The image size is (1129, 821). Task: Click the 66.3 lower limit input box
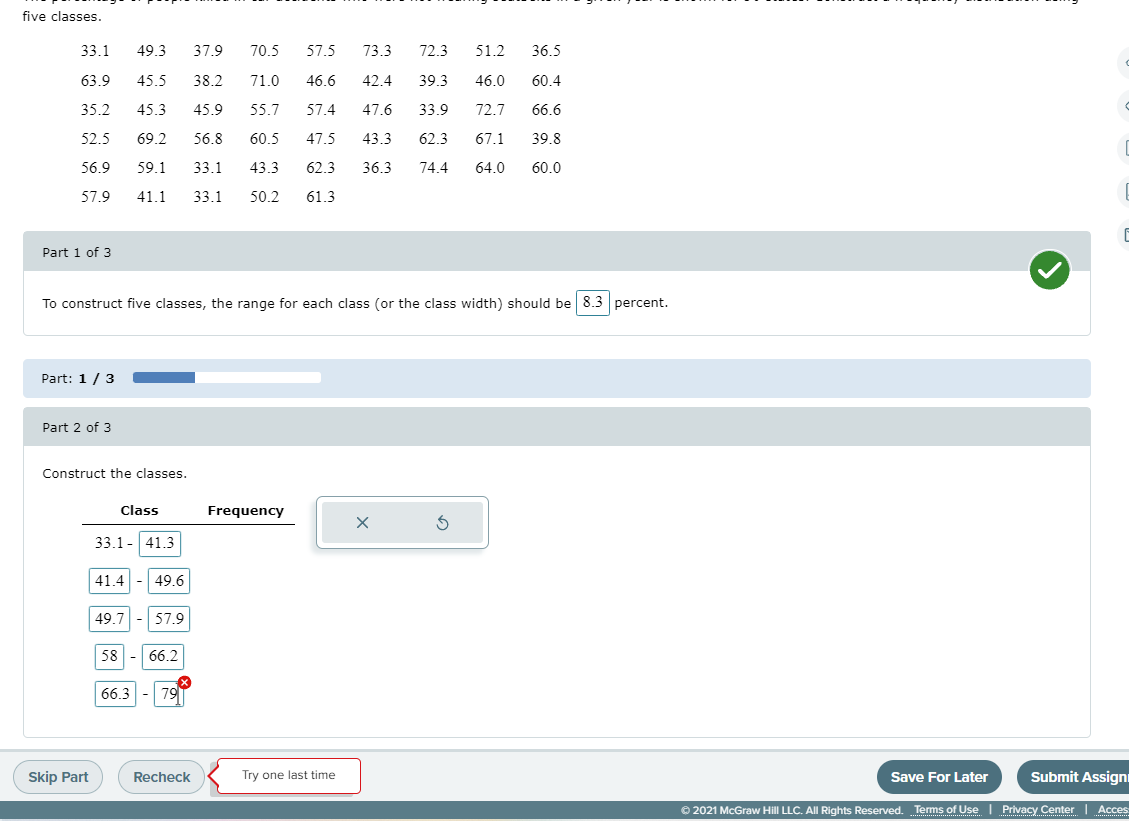click(115, 693)
